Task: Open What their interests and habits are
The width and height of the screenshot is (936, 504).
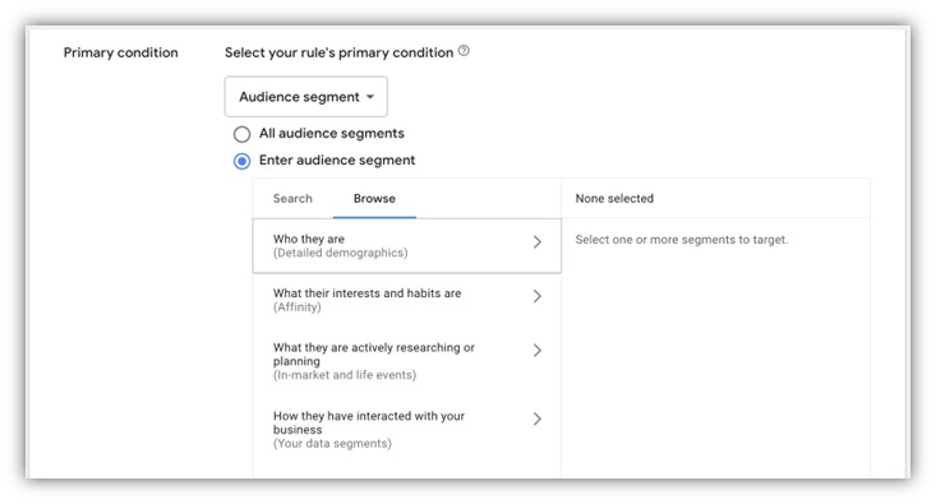Action: coord(407,300)
